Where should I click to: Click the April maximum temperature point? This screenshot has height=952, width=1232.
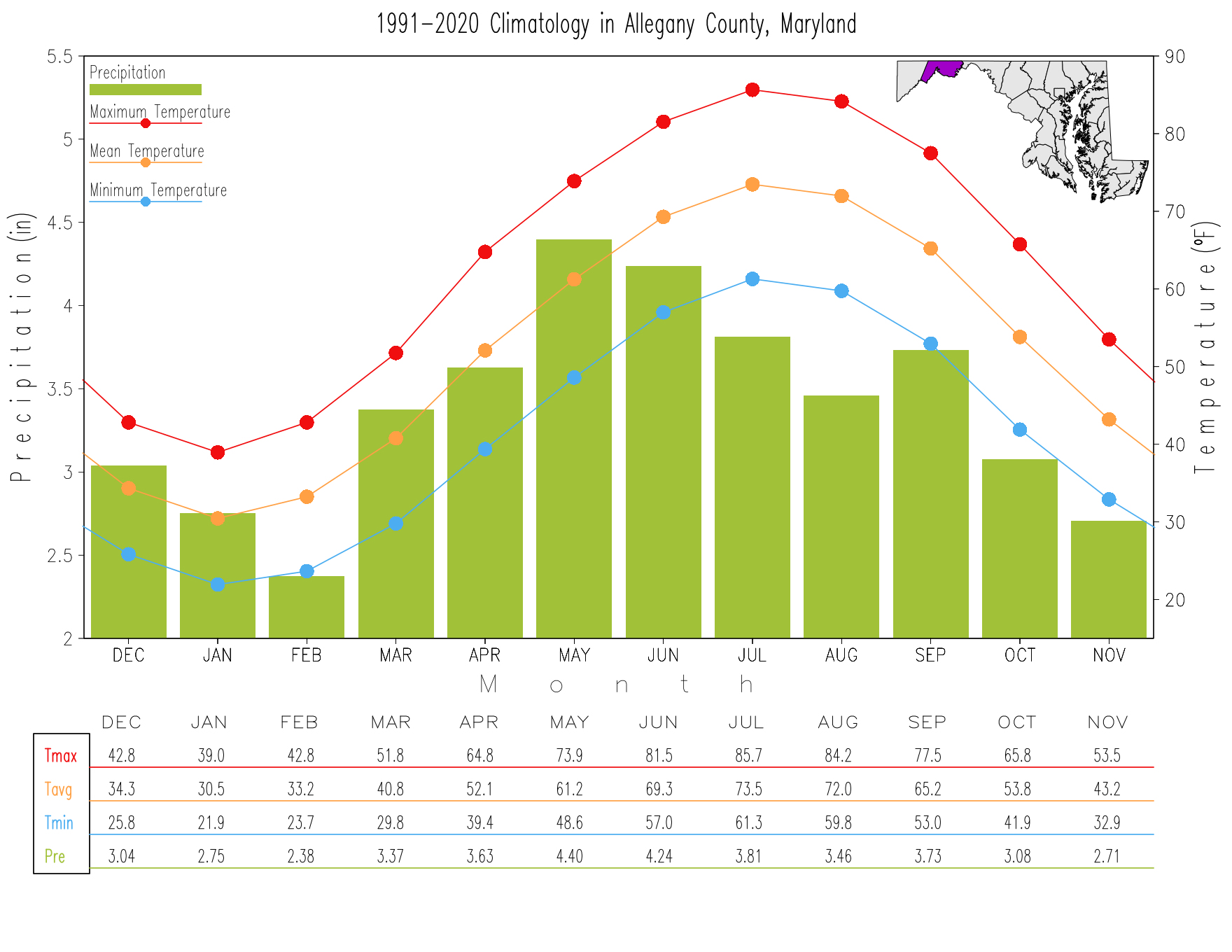485,252
